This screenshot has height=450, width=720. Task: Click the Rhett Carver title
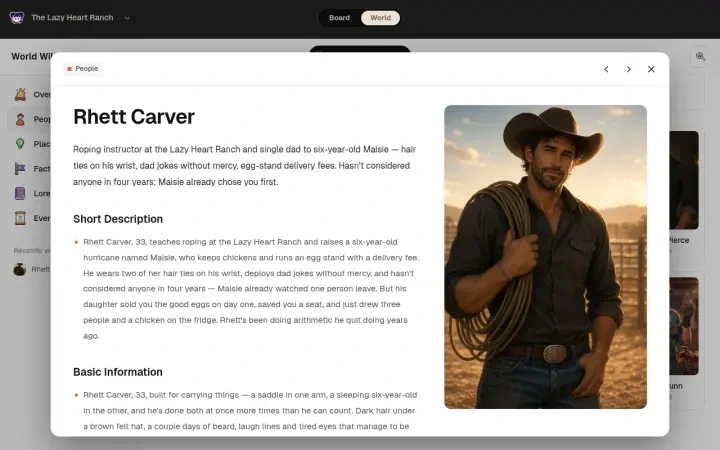134,117
